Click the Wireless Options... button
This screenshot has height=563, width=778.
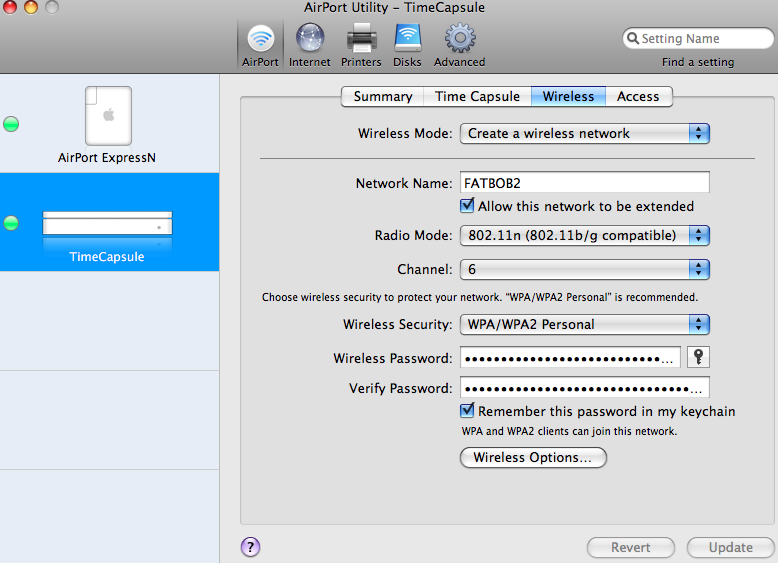pyautogui.click(x=533, y=457)
